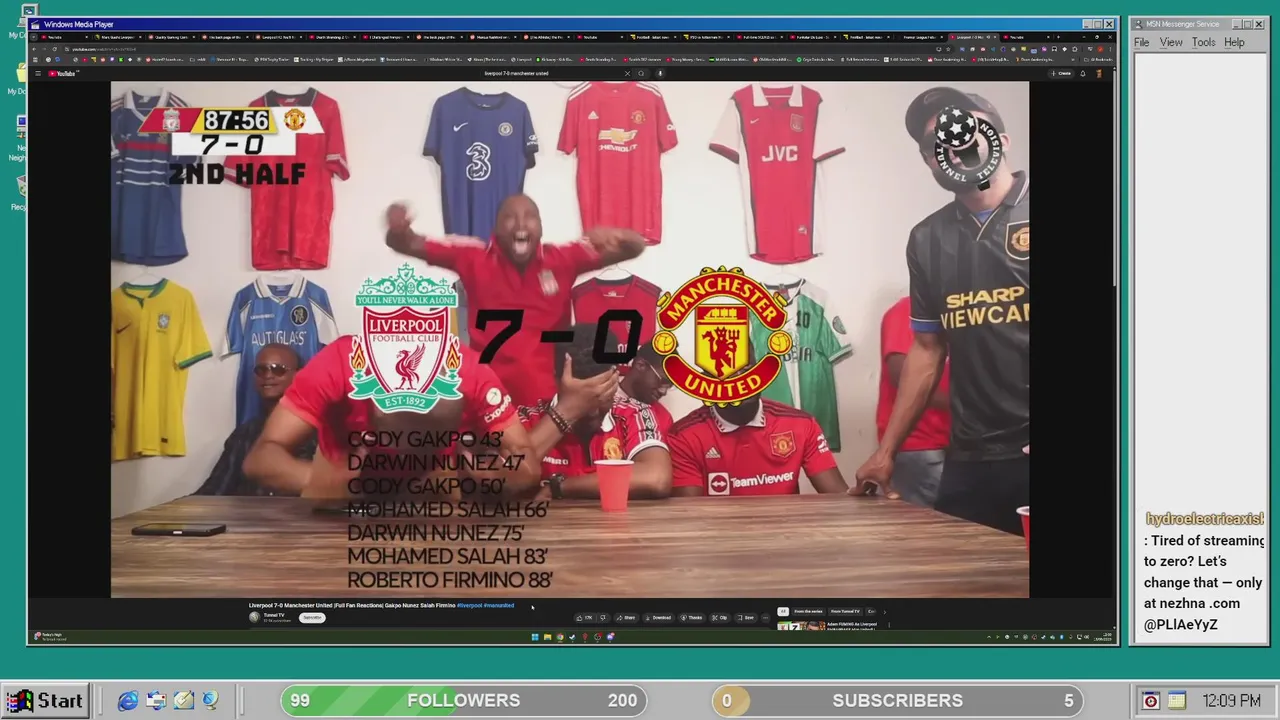Click the Share button under video

pos(626,618)
